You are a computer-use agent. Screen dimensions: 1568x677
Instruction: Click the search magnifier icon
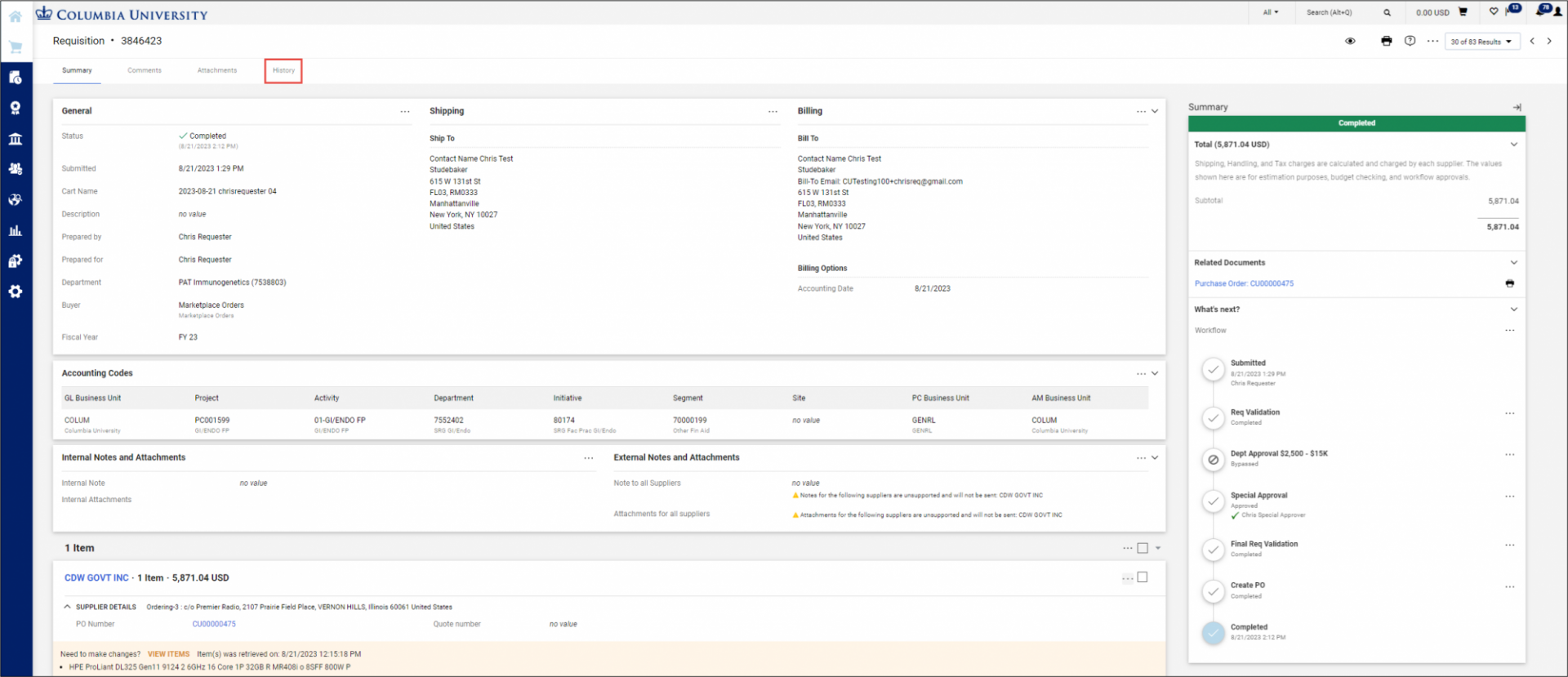click(x=1387, y=12)
